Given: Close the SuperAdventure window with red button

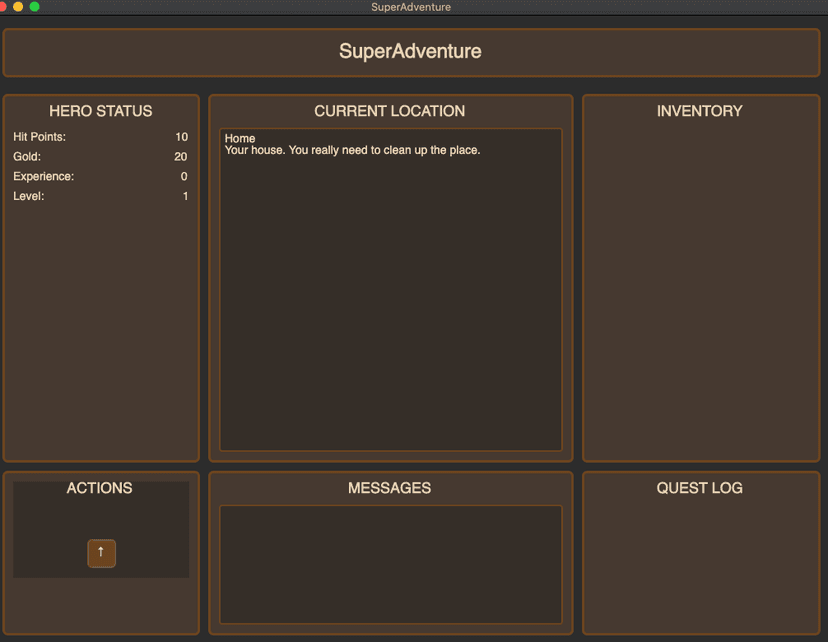Looking at the screenshot, I should pos(3,7).
